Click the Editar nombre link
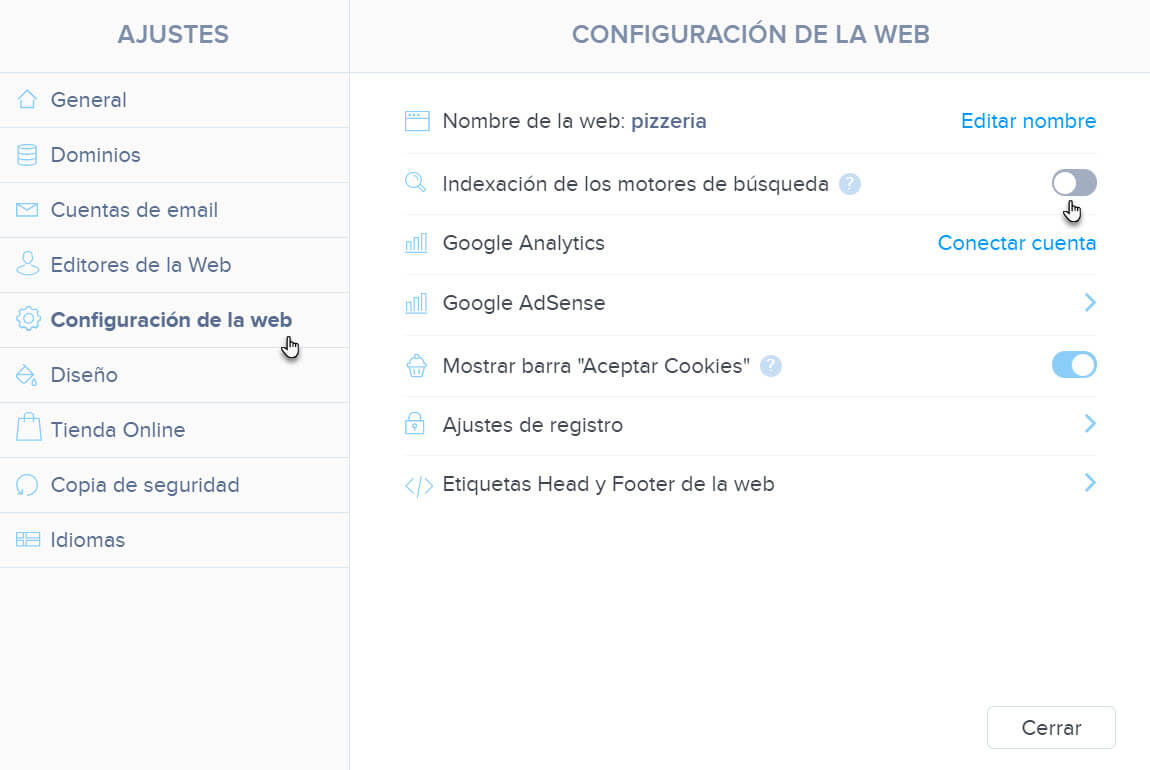Screen dimensions: 1150x770 click(x=1028, y=121)
